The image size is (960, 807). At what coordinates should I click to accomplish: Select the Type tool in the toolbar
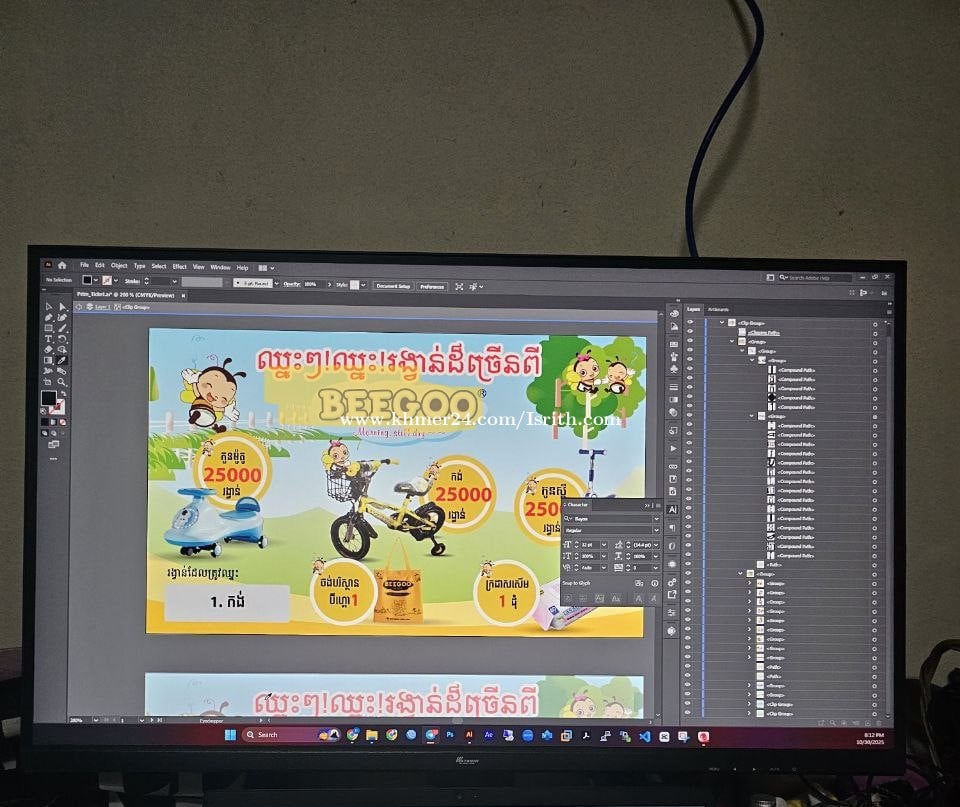click(49, 338)
